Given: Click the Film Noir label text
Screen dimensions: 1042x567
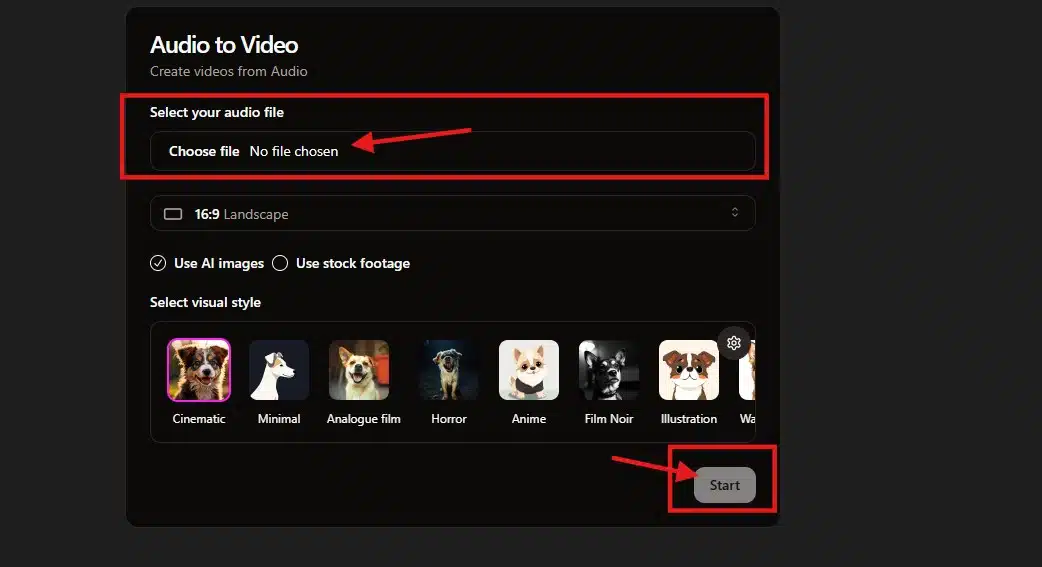Looking at the screenshot, I should point(609,419).
